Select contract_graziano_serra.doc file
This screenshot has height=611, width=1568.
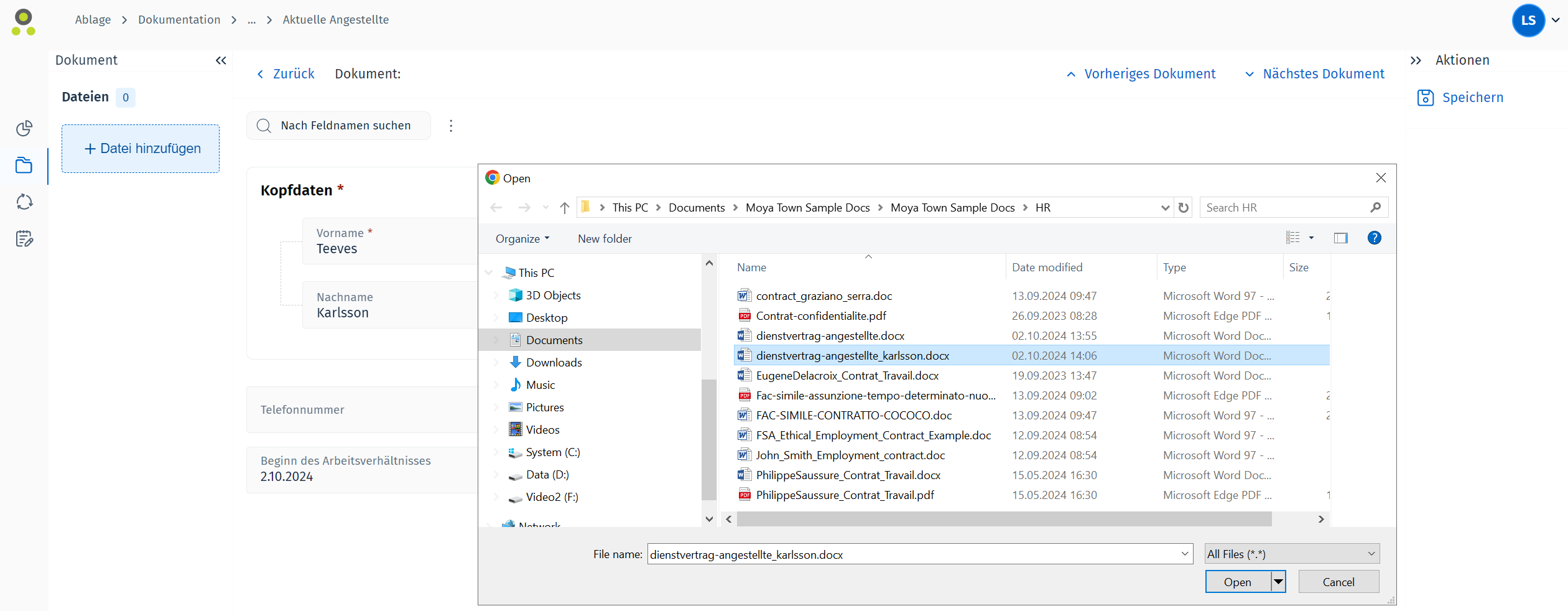(x=823, y=296)
